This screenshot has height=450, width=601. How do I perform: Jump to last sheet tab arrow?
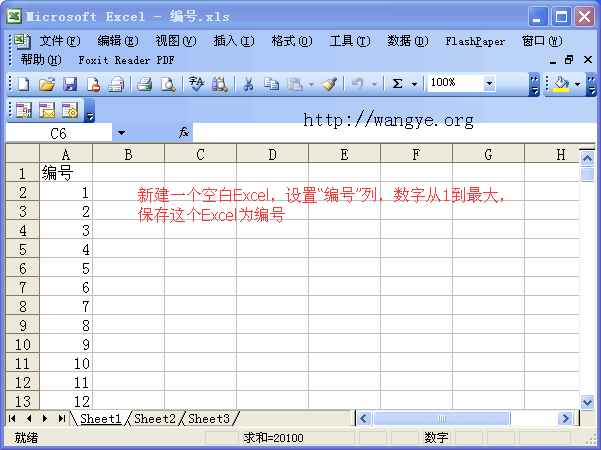click(x=61, y=419)
